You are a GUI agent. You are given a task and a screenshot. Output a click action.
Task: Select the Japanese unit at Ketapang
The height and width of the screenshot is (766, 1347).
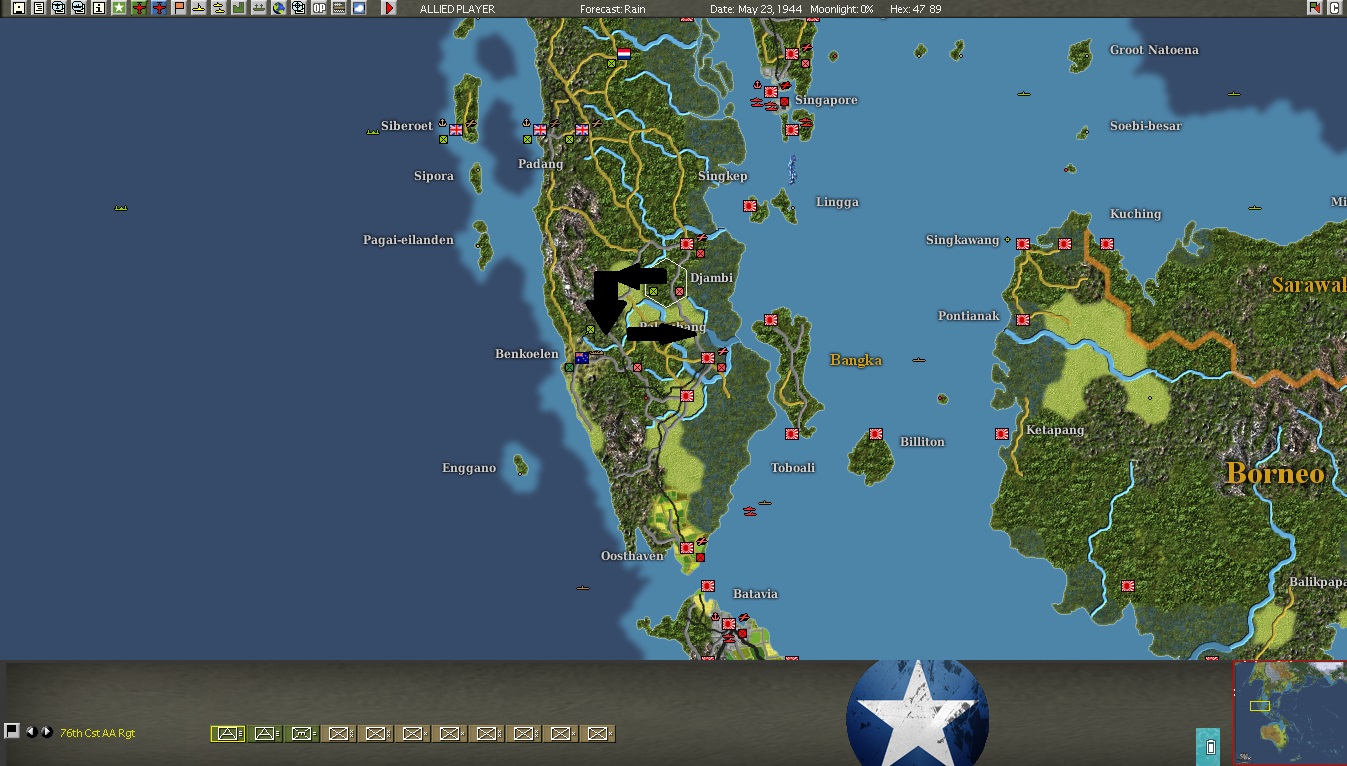coord(1002,434)
